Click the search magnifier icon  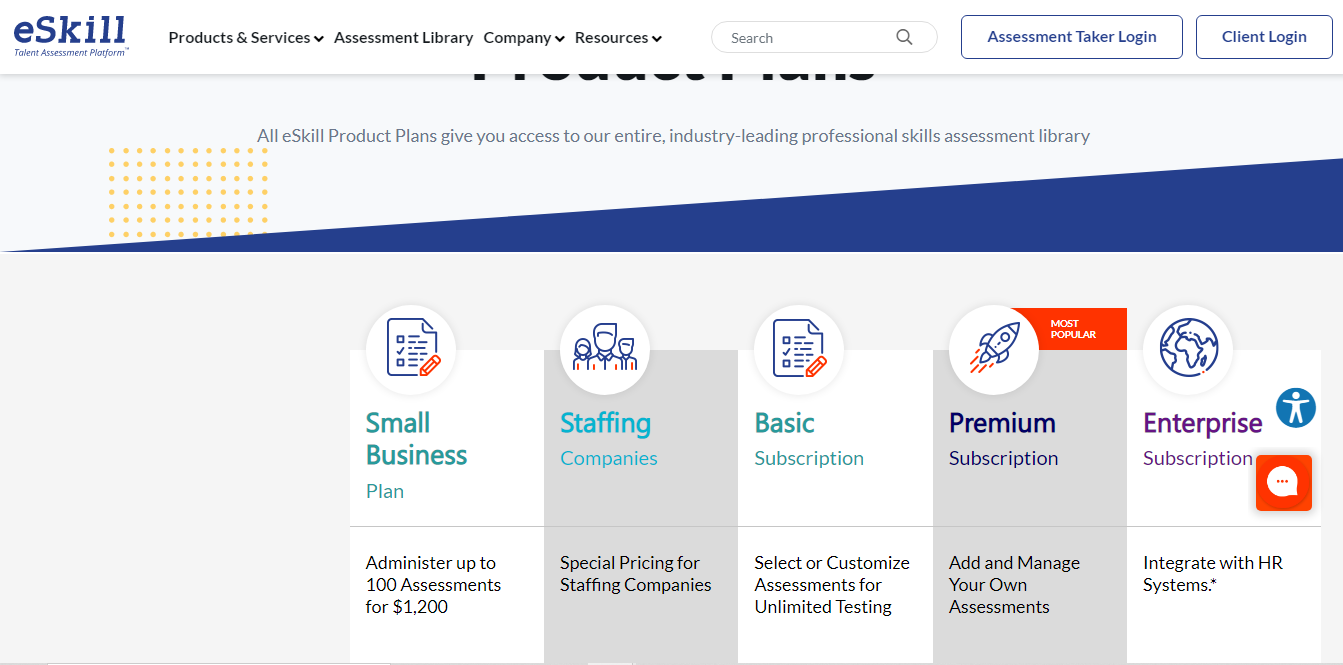pos(904,37)
